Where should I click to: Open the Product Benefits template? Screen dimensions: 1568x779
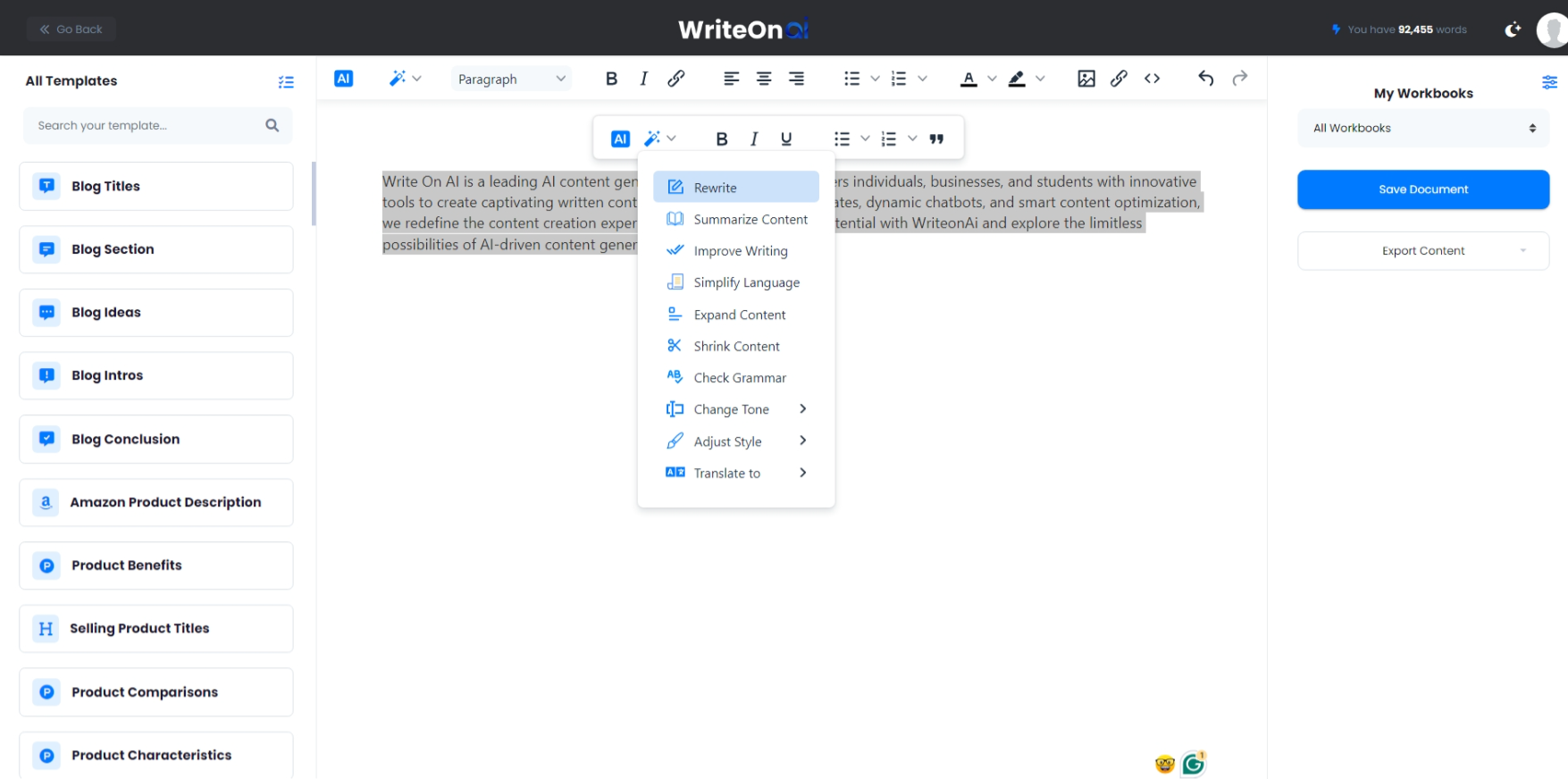[x=156, y=565]
